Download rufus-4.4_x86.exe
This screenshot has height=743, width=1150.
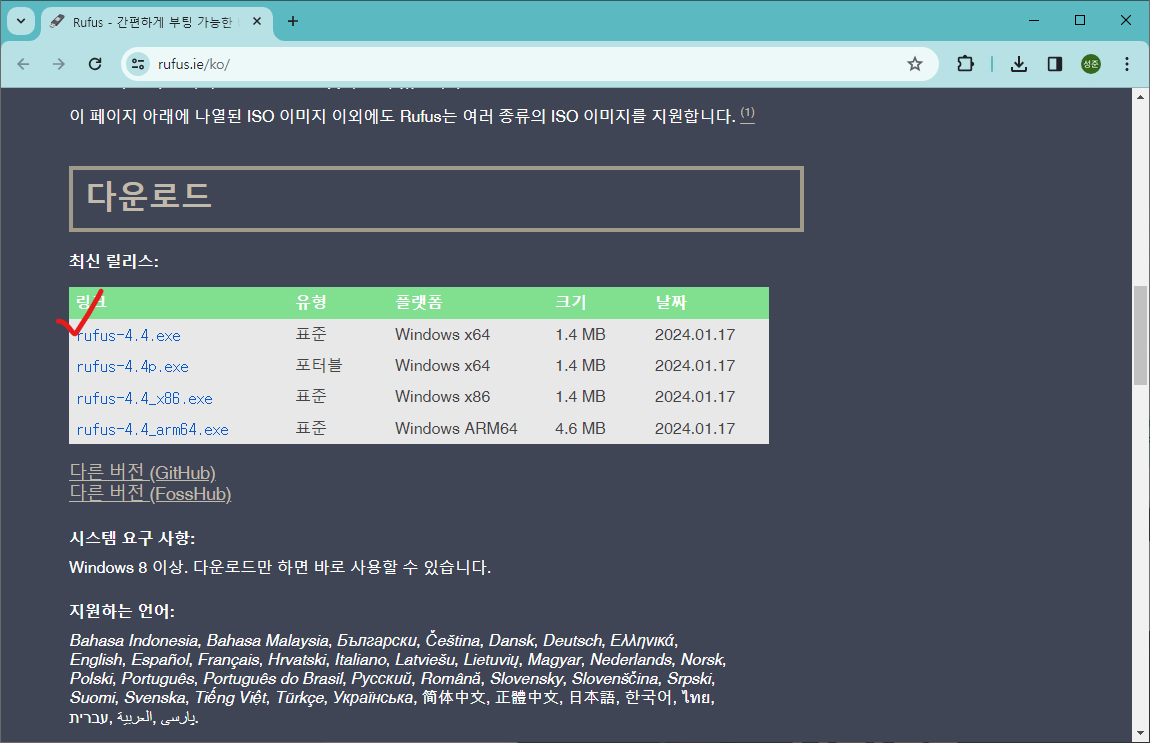(144, 398)
